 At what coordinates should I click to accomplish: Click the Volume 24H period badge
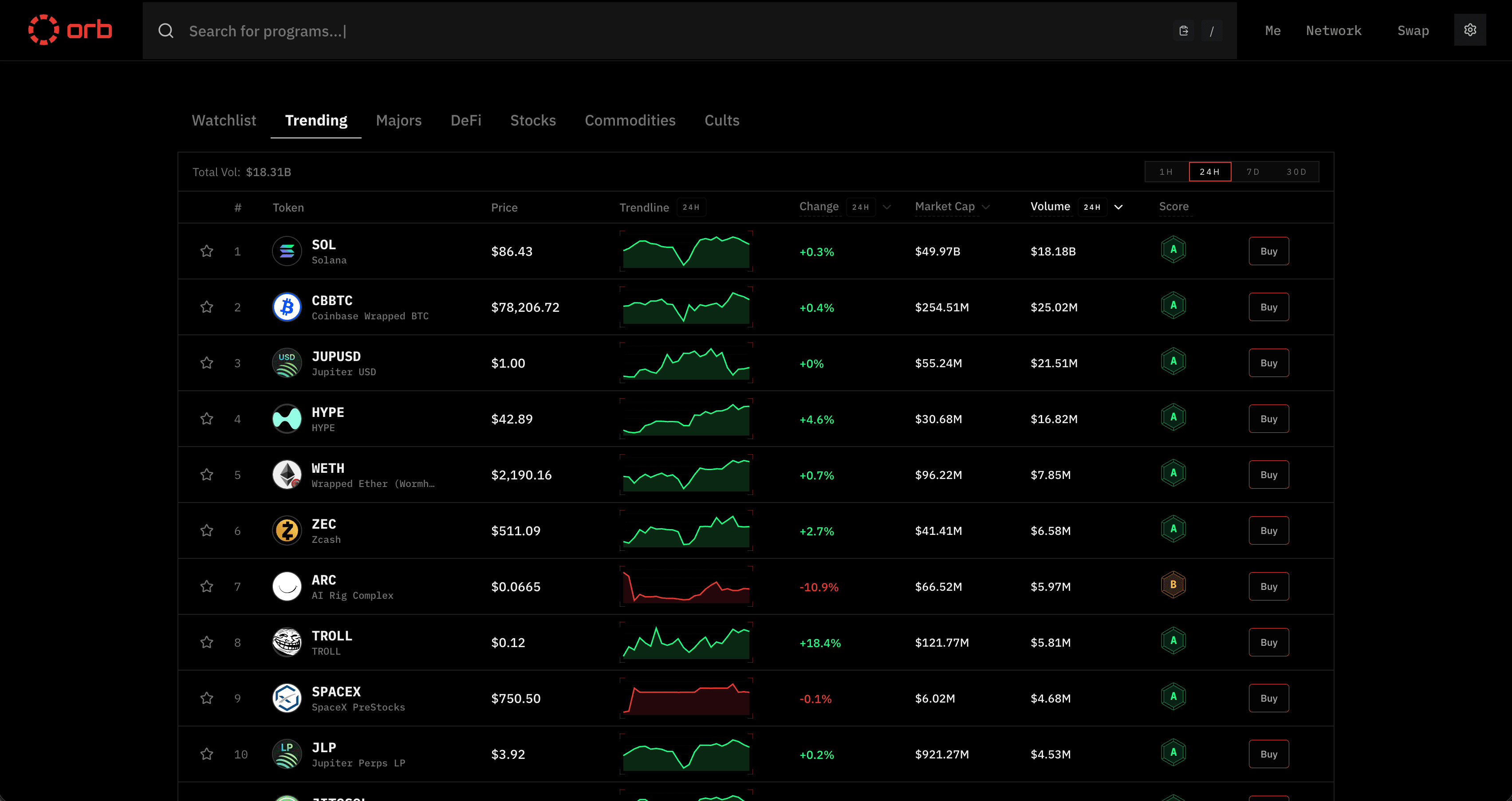tap(1092, 207)
